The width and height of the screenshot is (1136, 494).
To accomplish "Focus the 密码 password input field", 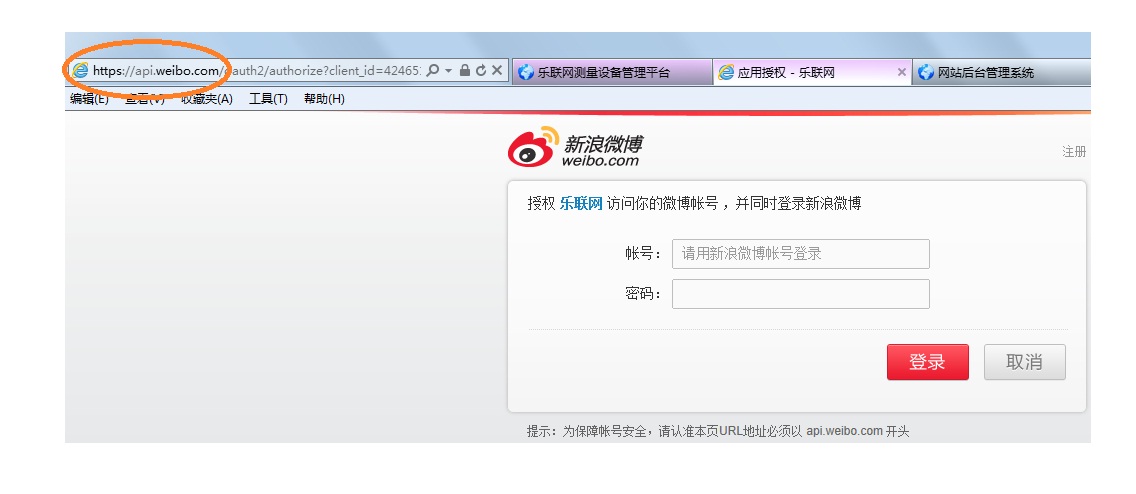I will [x=800, y=294].
